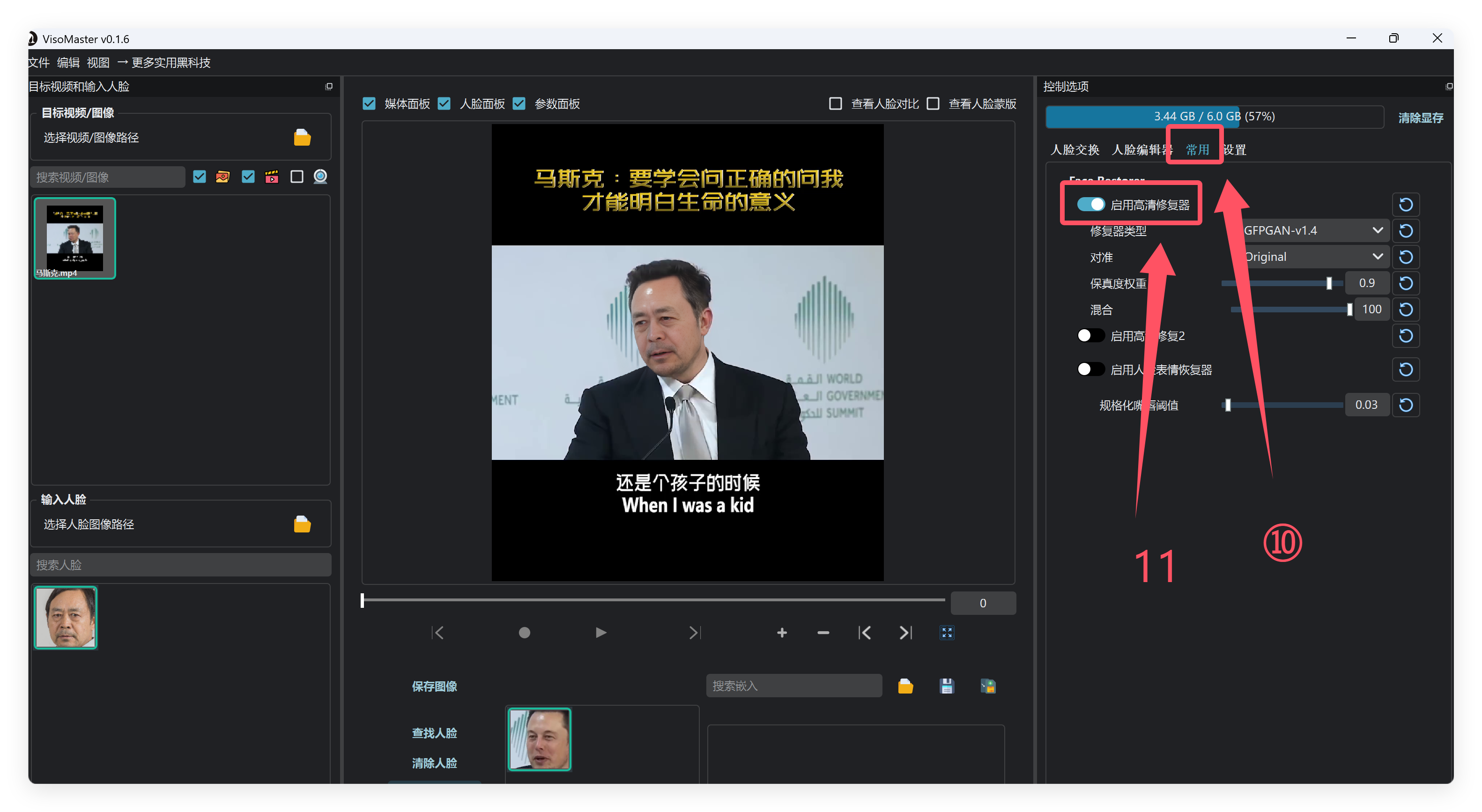Open embeddings folder icon next to 搜索嵌入

pyautogui.click(x=905, y=686)
